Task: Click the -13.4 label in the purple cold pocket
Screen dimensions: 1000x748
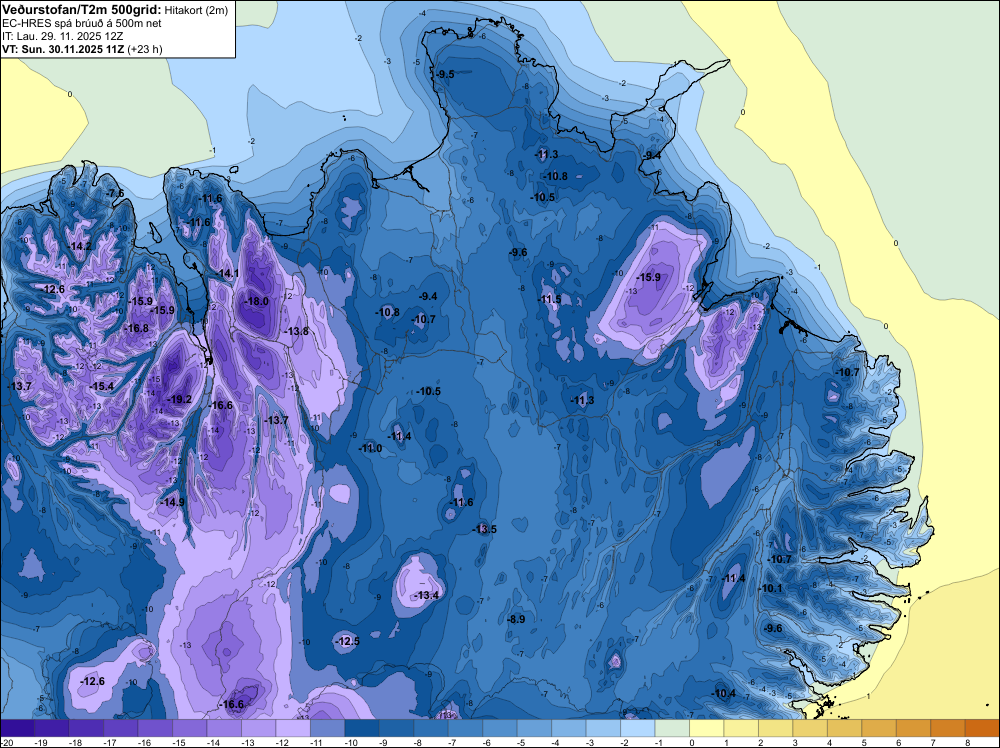Action: [x=427, y=596]
